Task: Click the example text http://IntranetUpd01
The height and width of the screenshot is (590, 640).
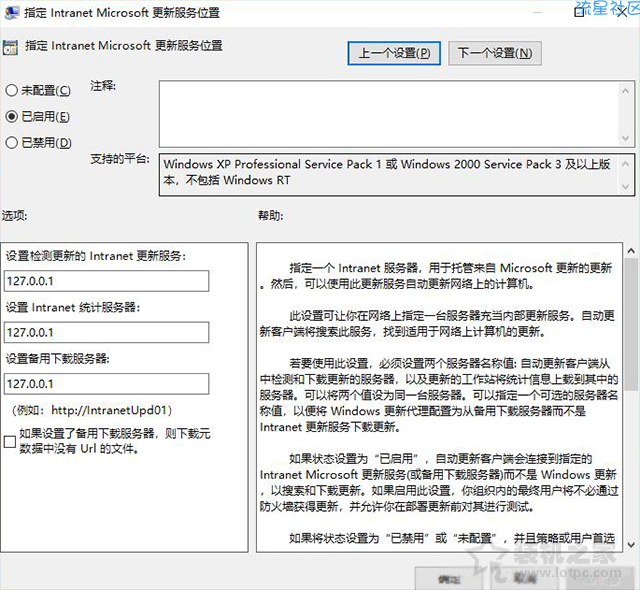Action: [x=109, y=410]
